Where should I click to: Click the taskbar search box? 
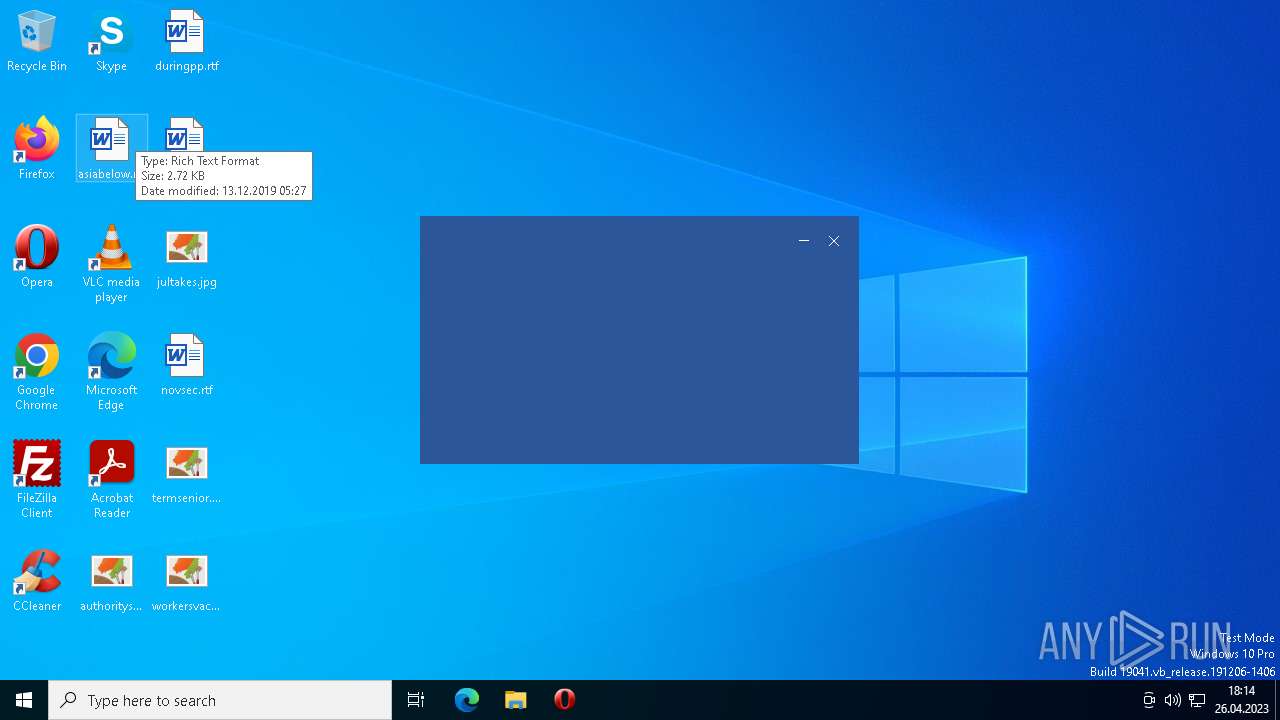pos(220,700)
